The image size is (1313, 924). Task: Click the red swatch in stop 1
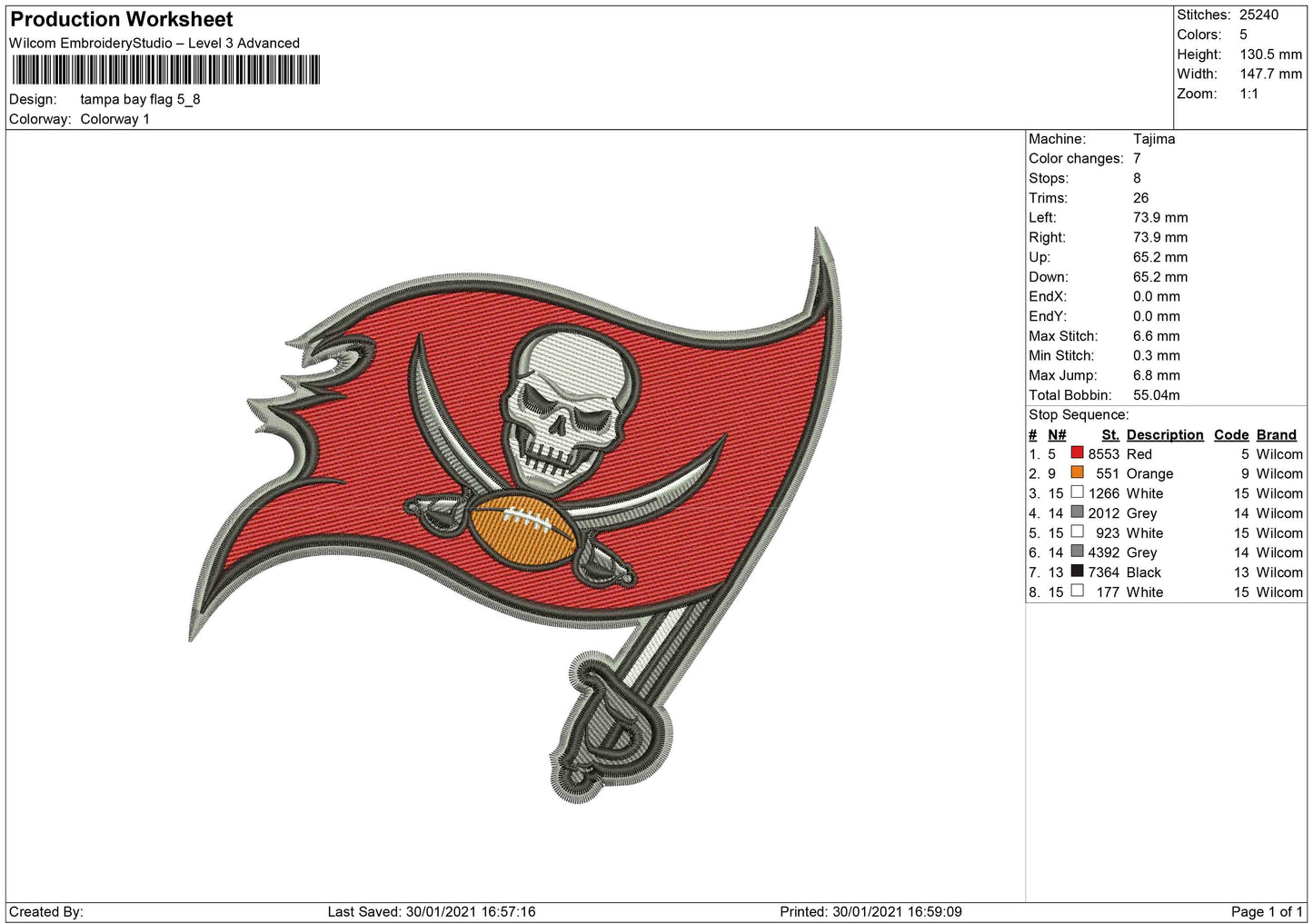[x=1077, y=452]
